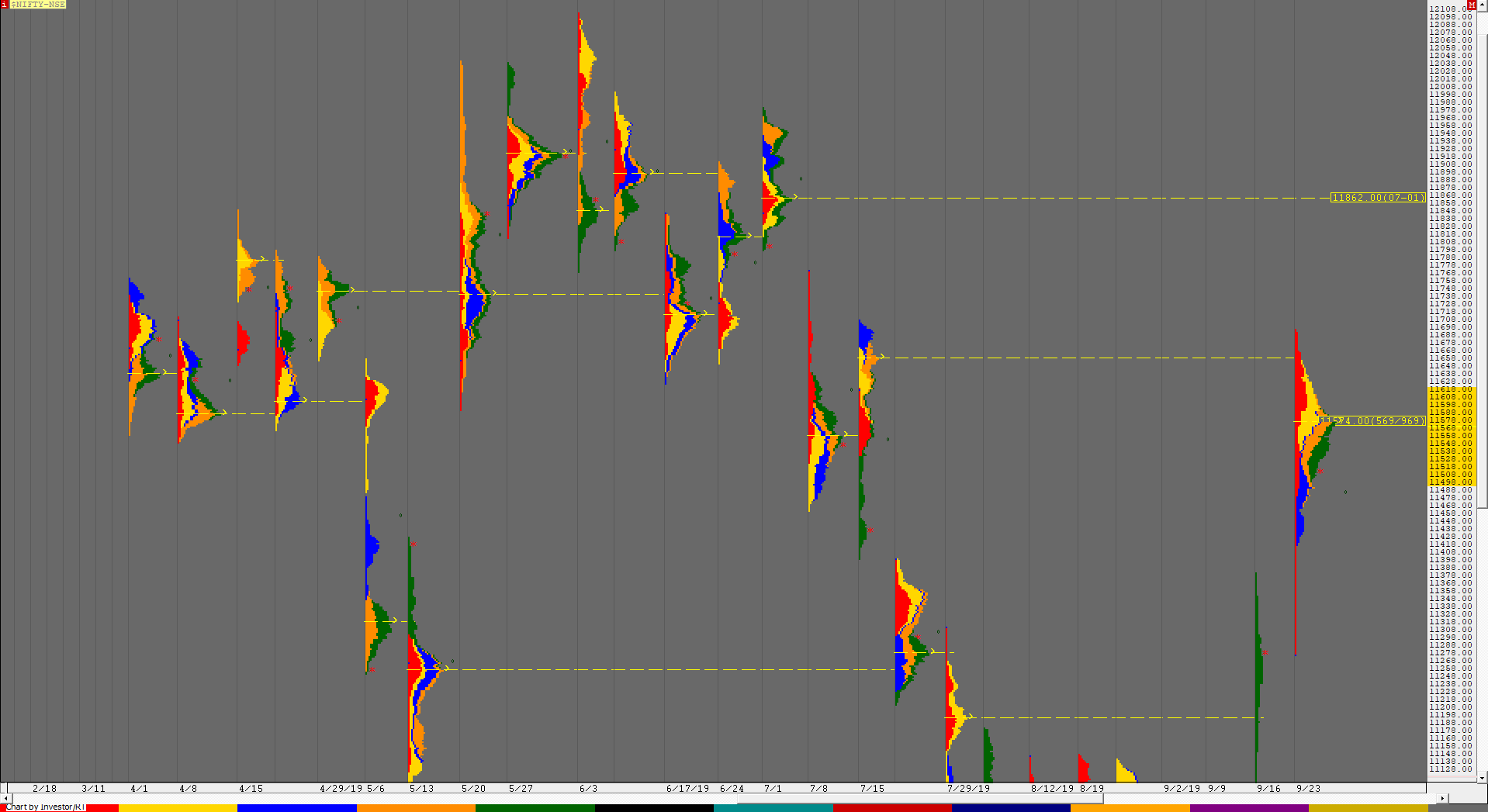Click the 6/24 date label
The height and width of the screenshot is (812, 1488).
(732, 788)
